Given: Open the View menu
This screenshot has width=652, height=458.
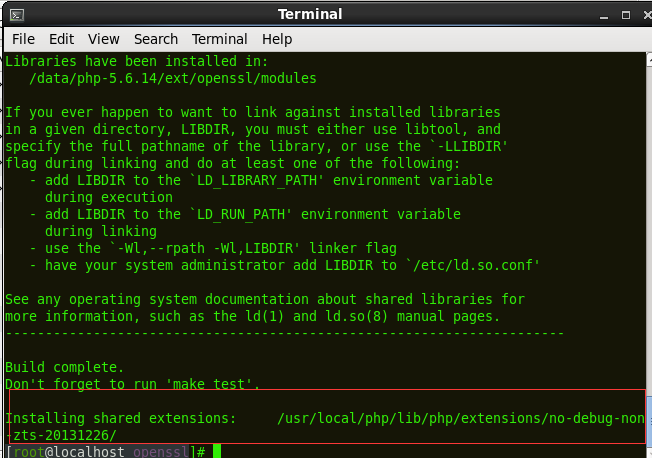Looking at the screenshot, I should 103,39.
